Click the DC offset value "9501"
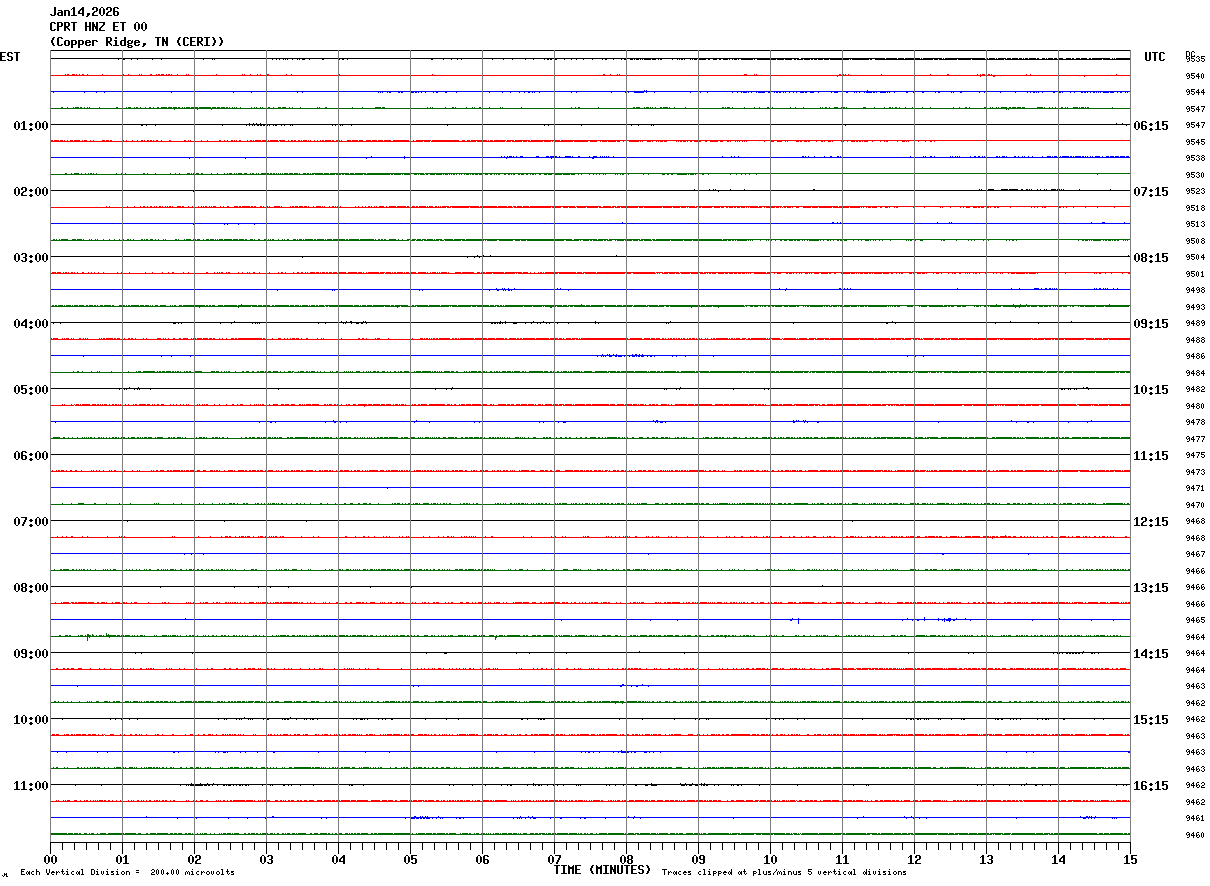 click(x=1195, y=274)
